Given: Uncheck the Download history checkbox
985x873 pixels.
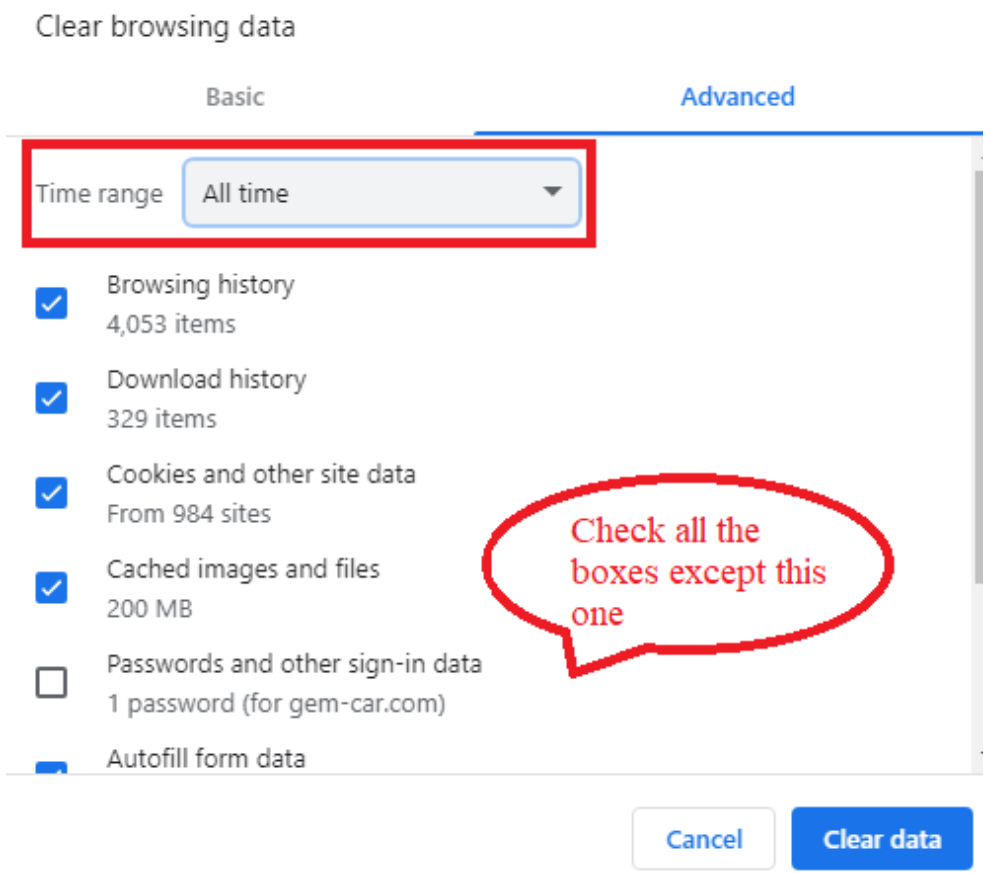Looking at the screenshot, I should pyautogui.click(x=51, y=398).
